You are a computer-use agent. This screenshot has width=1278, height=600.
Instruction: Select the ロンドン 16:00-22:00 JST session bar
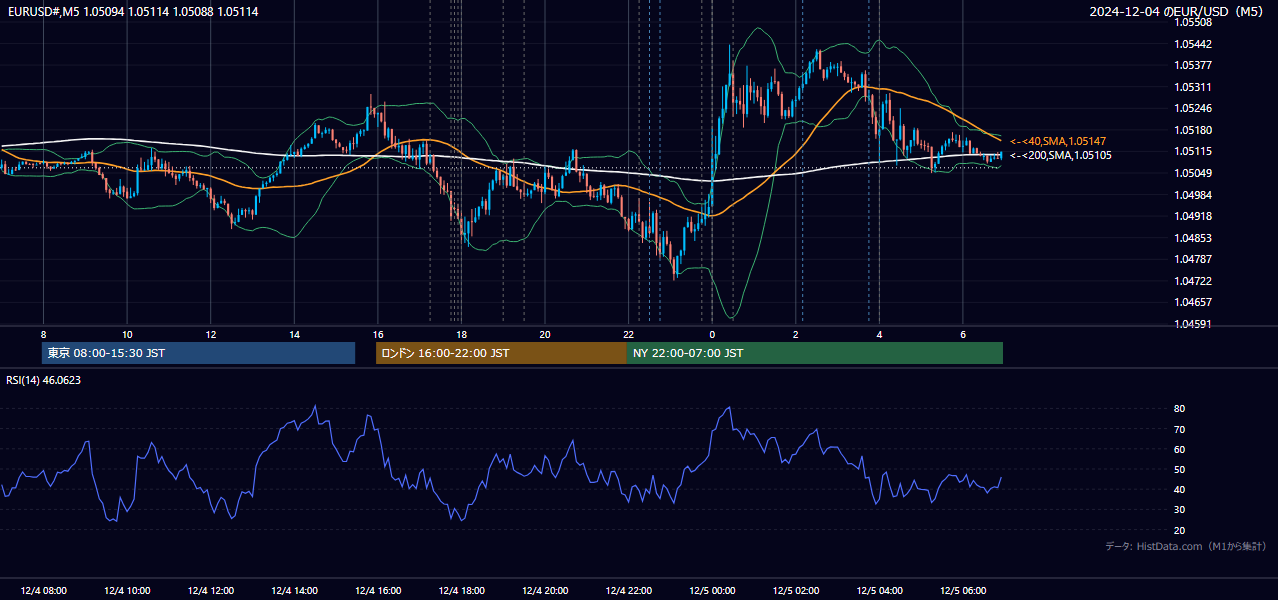[501, 353]
